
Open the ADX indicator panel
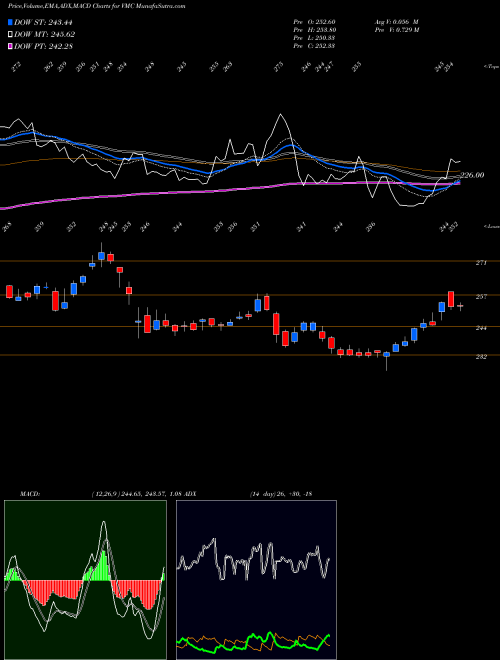tap(256, 580)
